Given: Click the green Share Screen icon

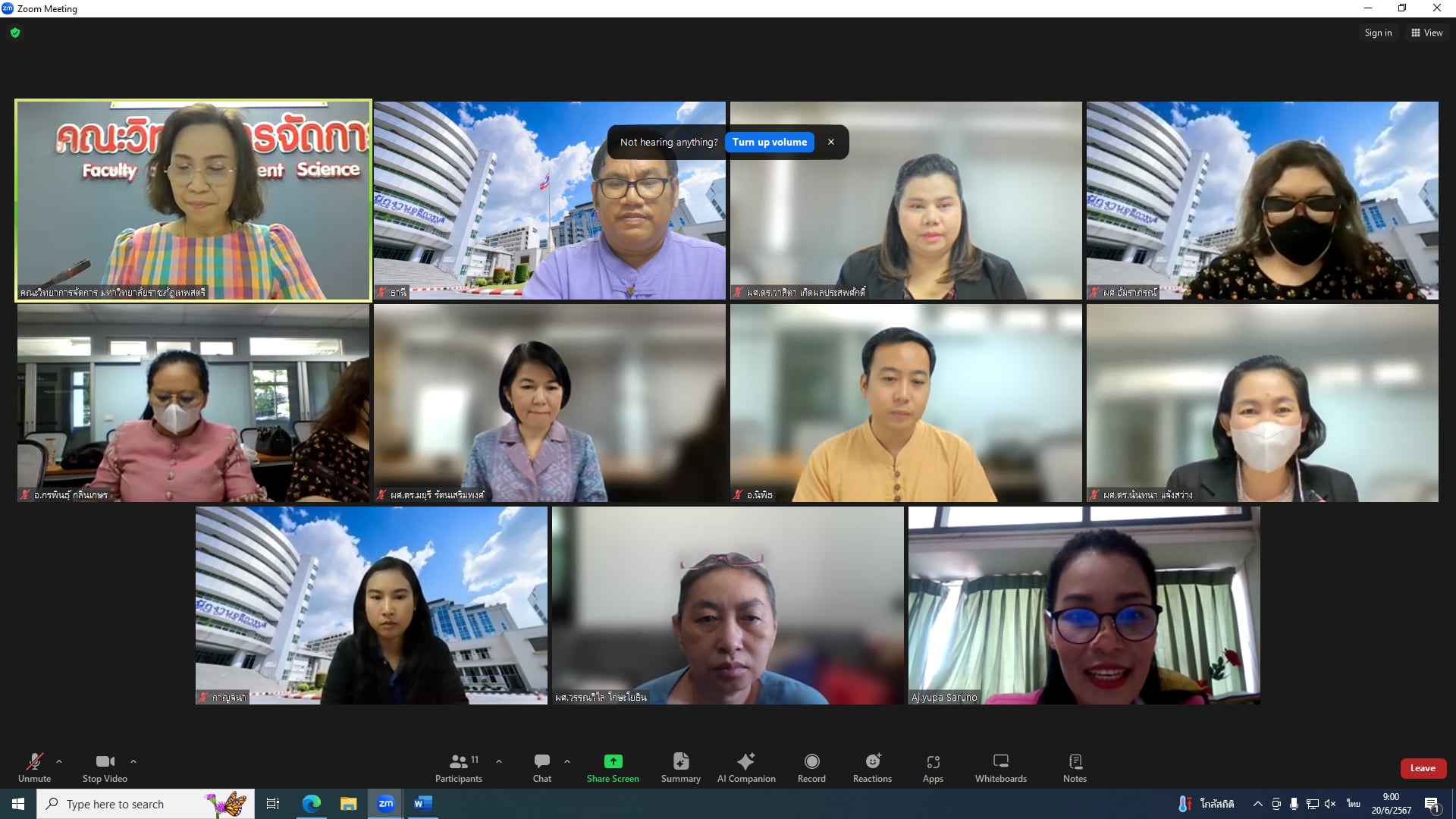Looking at the screenshot, I should pyautogui.click(x=613, y=761).
